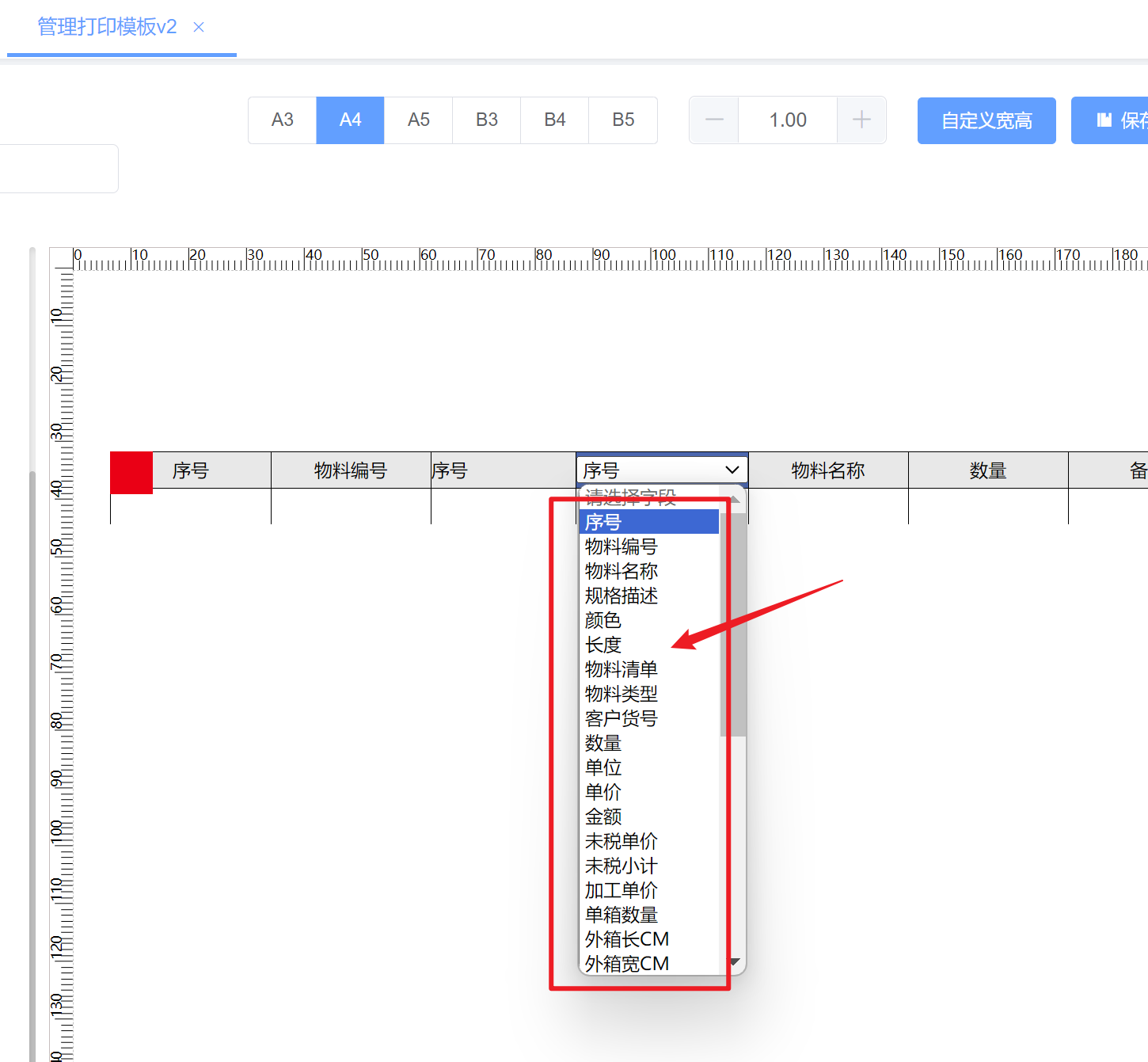Click the red square table handle
This screenshot has width=1148, height=1062.
[131, 473]
